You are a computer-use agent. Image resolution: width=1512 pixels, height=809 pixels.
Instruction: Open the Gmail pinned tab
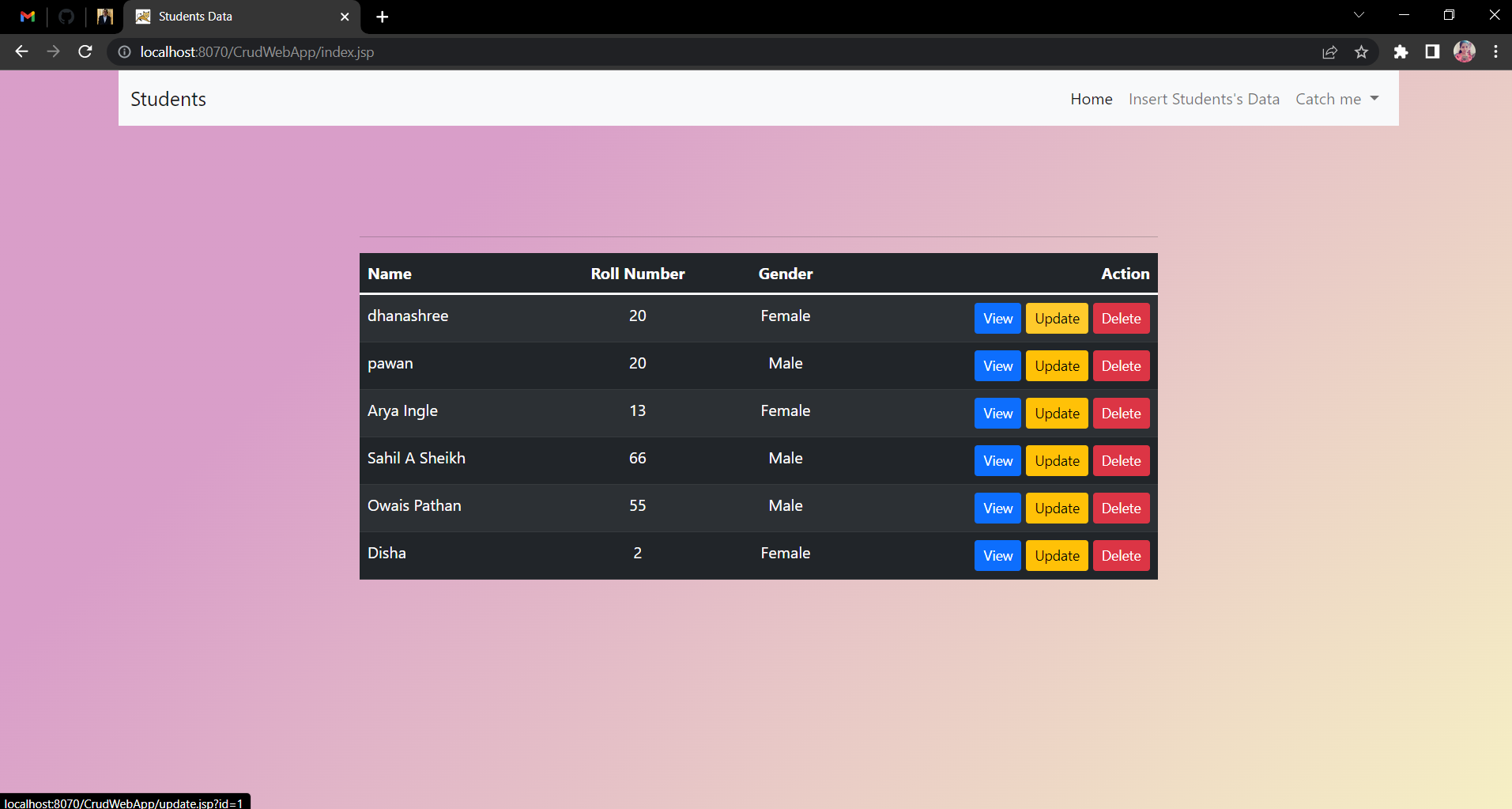[x=28, y=17]
